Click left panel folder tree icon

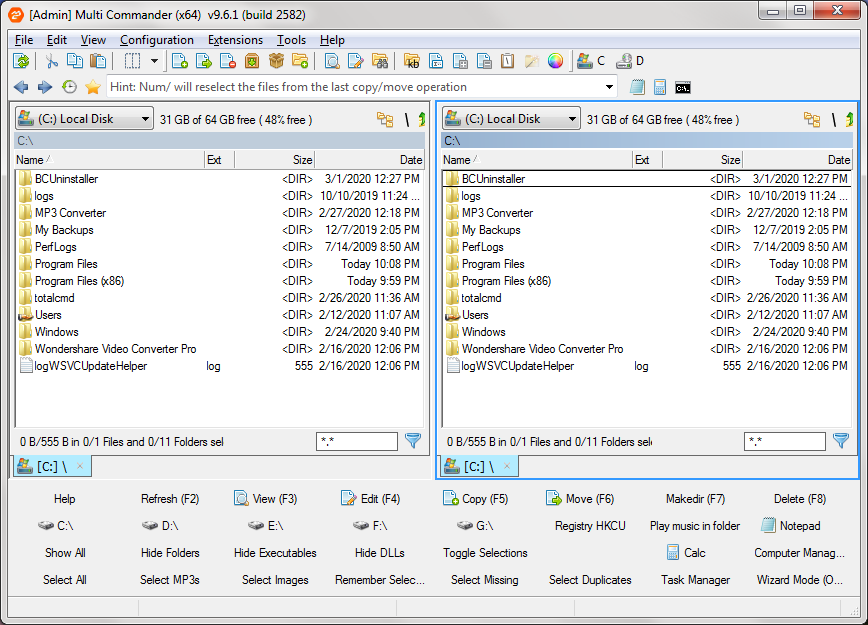(385, 119)
